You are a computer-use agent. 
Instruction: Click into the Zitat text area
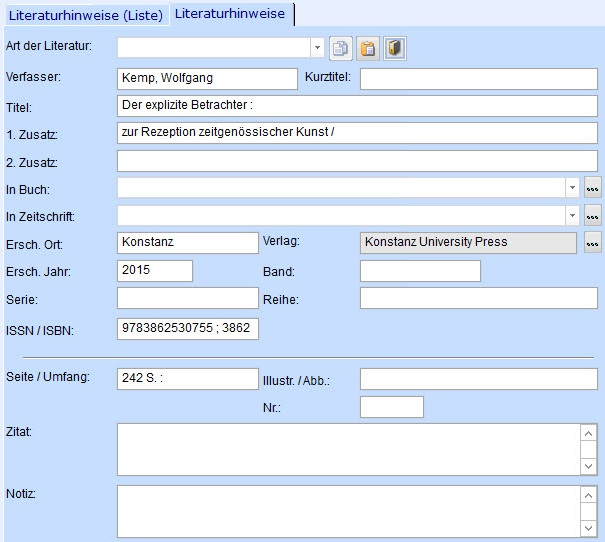coord(348,449)
